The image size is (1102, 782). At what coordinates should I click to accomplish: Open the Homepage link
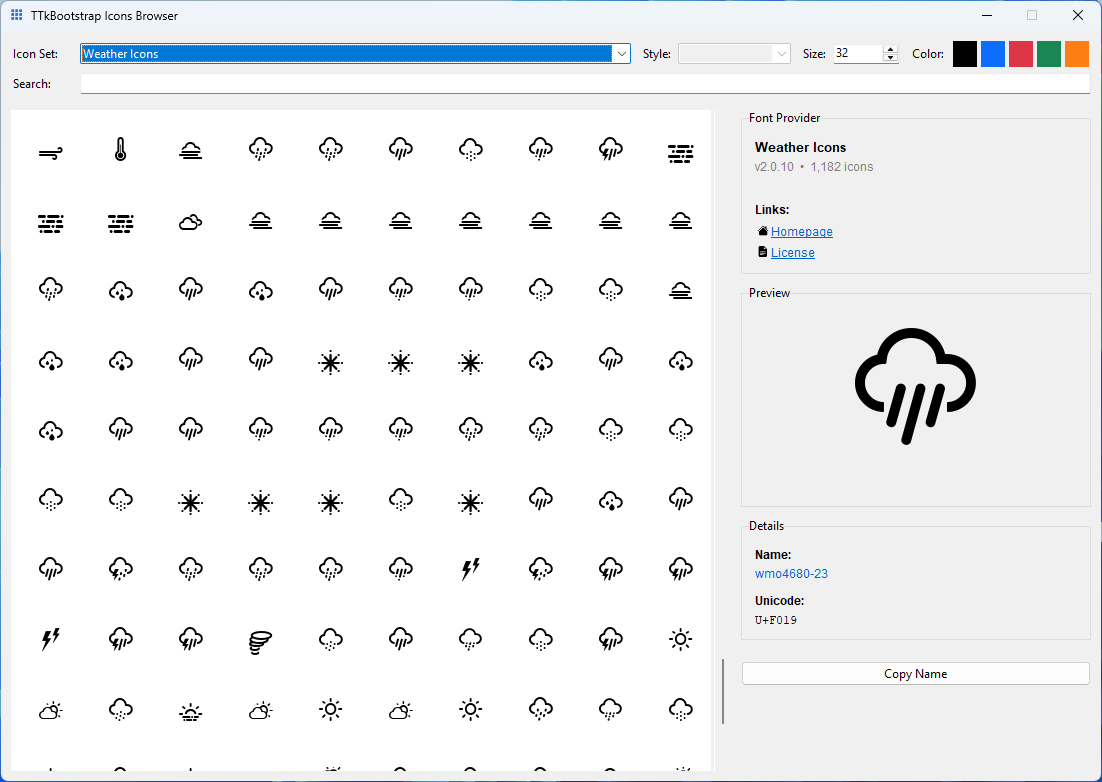pyautogui.click(x=801, y=231)
